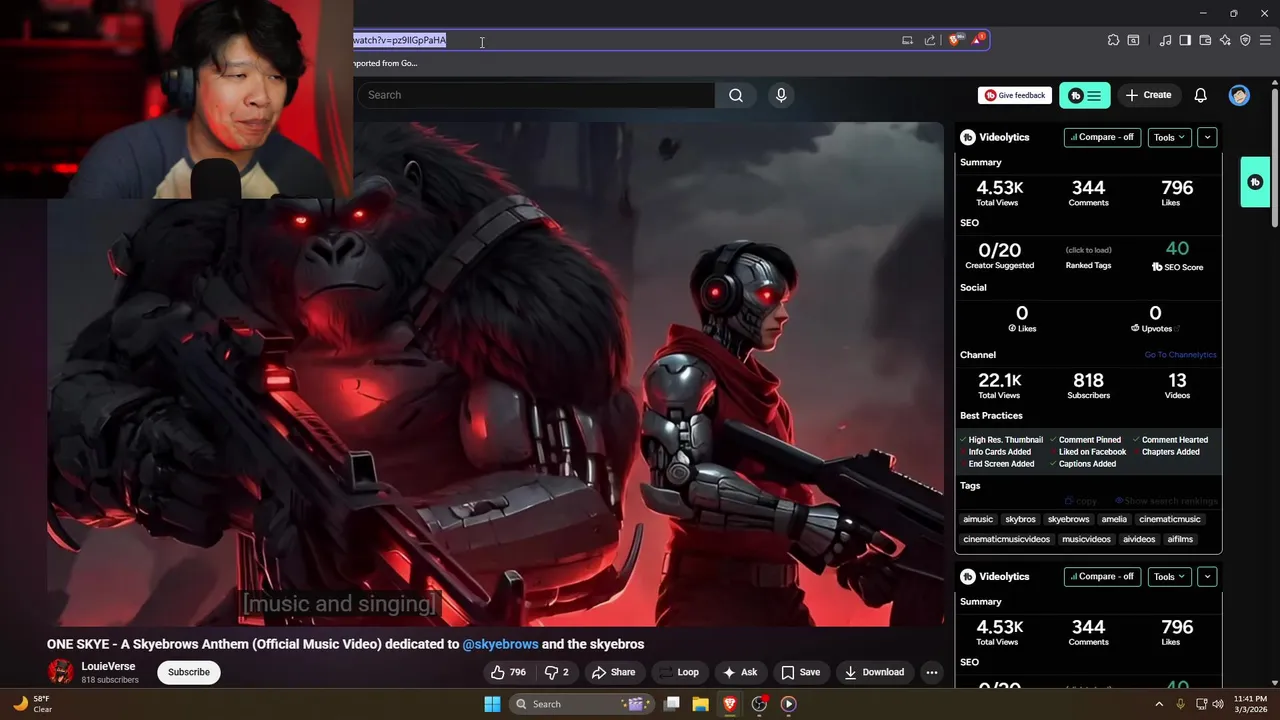1280x720 pixels.
Task: Click the OBS Studio taskbar icon
Action: coord(759,704)
